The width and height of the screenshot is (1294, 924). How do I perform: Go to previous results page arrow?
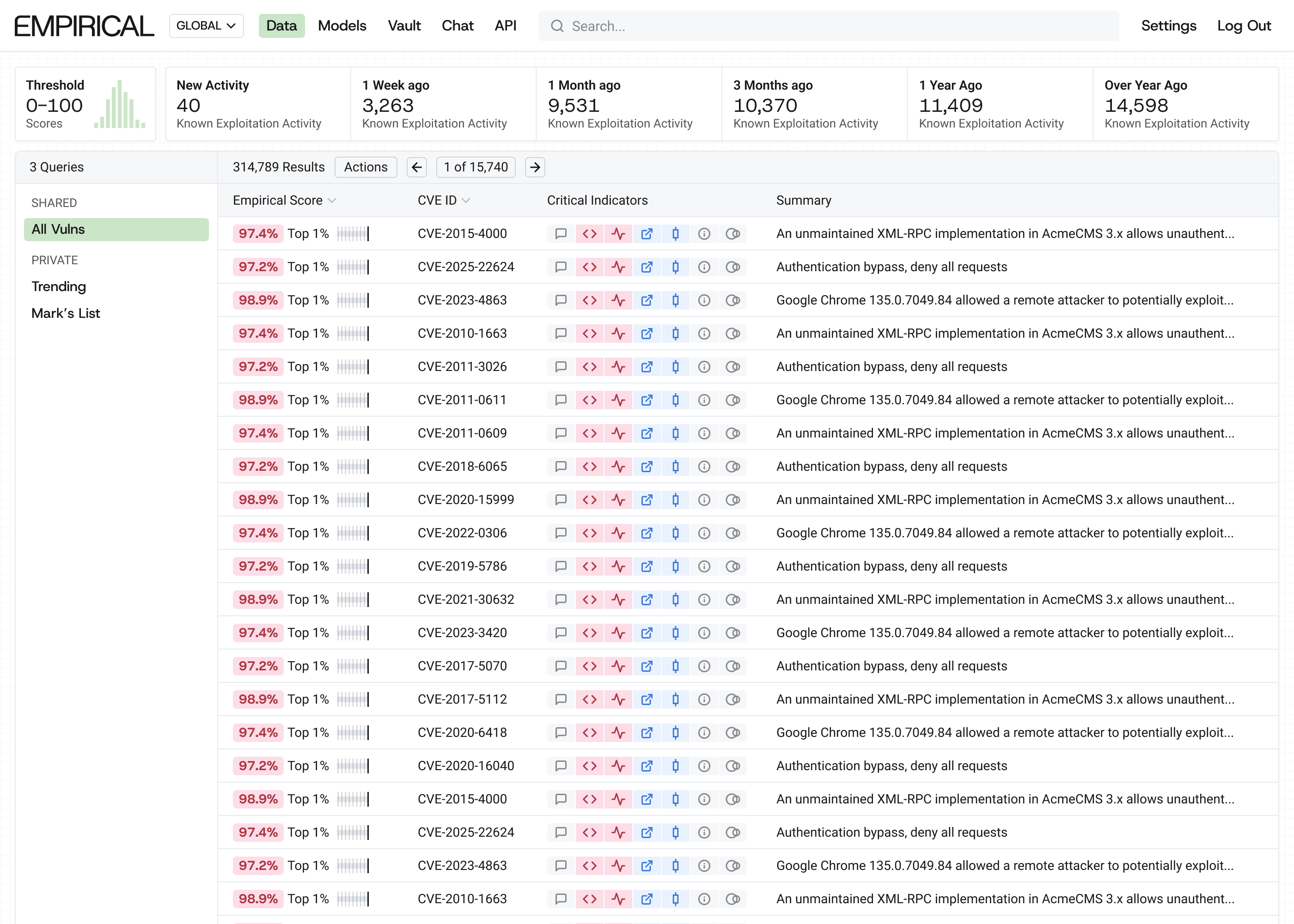tap(416, 167)
